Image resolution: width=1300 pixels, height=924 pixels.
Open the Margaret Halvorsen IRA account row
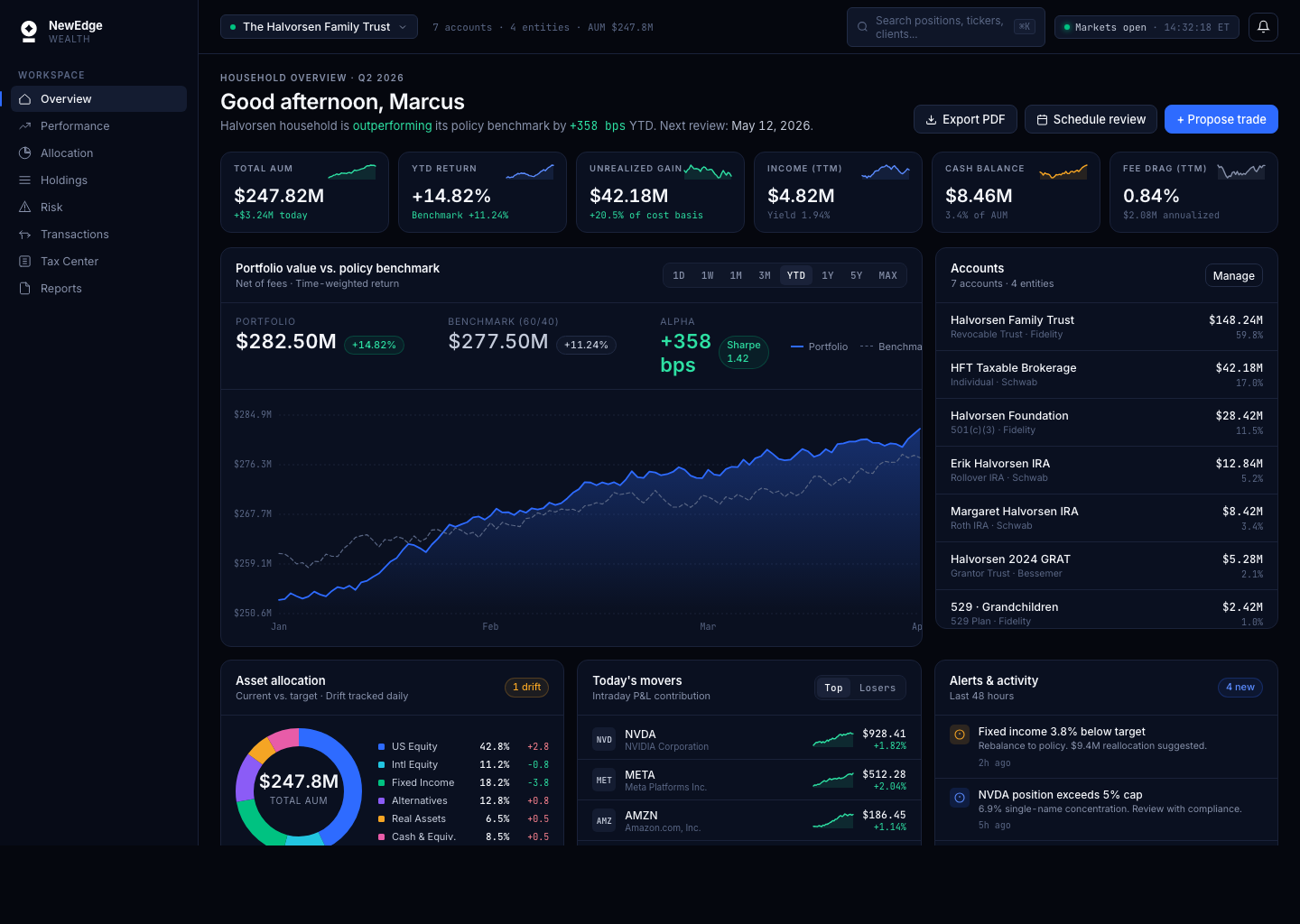click(1107, 518)
